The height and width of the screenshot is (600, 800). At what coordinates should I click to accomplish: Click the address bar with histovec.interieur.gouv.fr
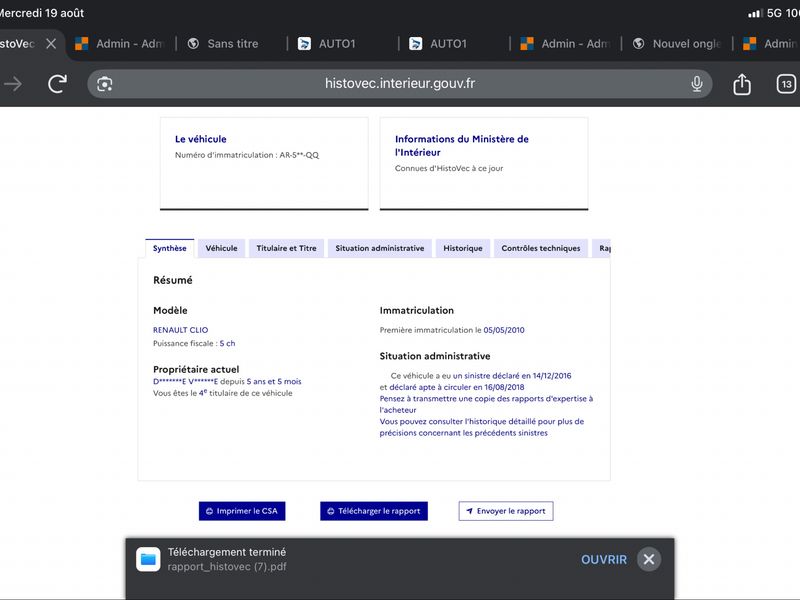(399, 84)
